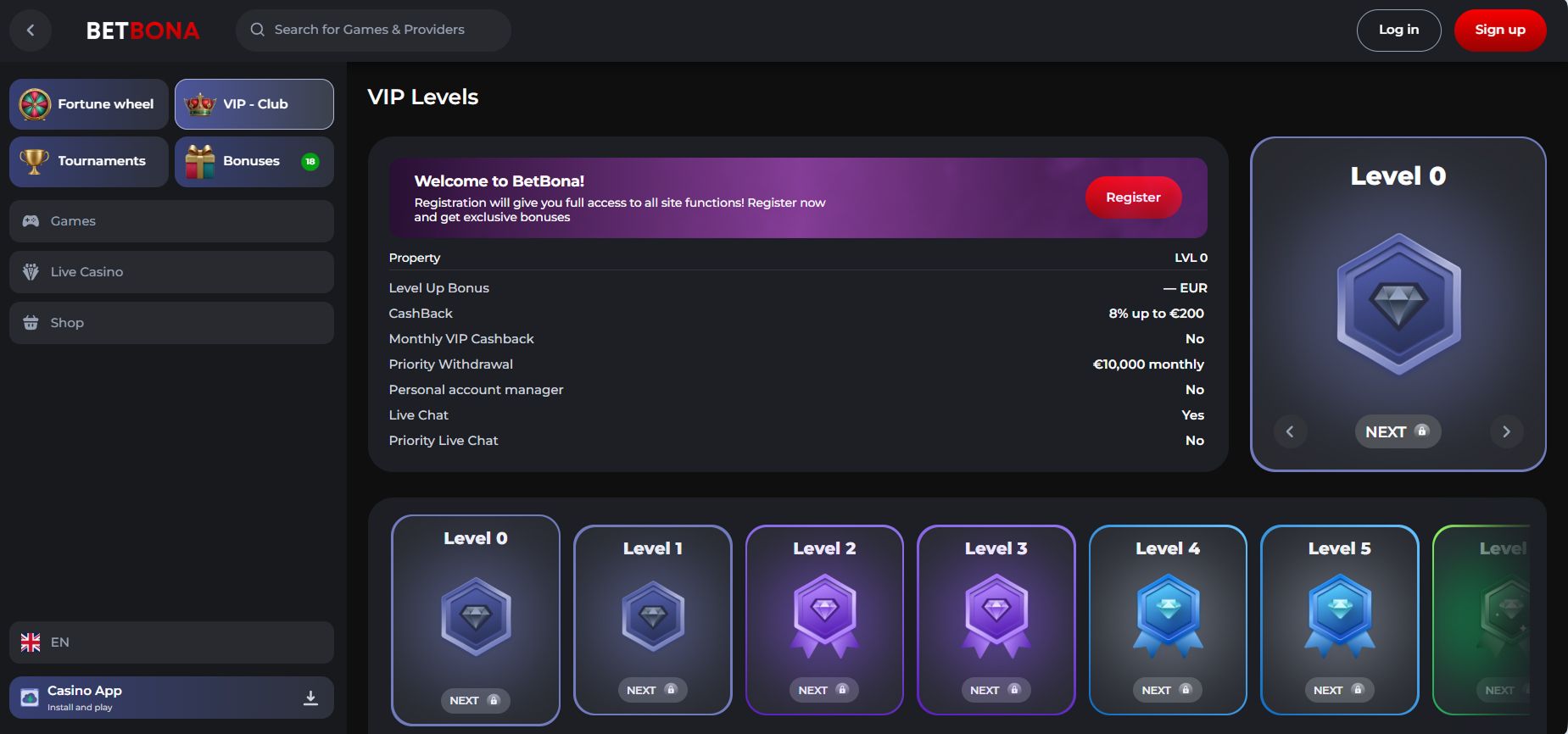Image resolution: width=1568 pixels, height=734 pixels.
Task: Click the magnifier icon in search bar
Action: pos(257,30)
